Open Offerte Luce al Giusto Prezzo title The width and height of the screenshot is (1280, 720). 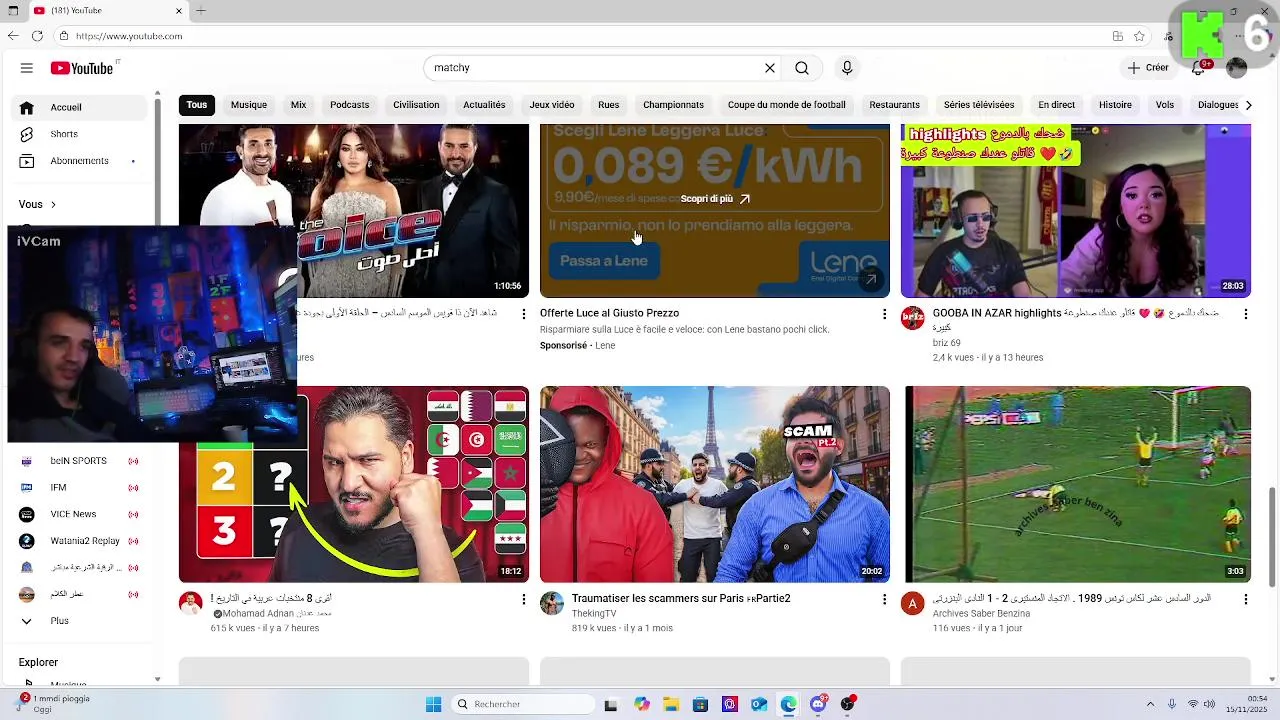pos(609,313)
